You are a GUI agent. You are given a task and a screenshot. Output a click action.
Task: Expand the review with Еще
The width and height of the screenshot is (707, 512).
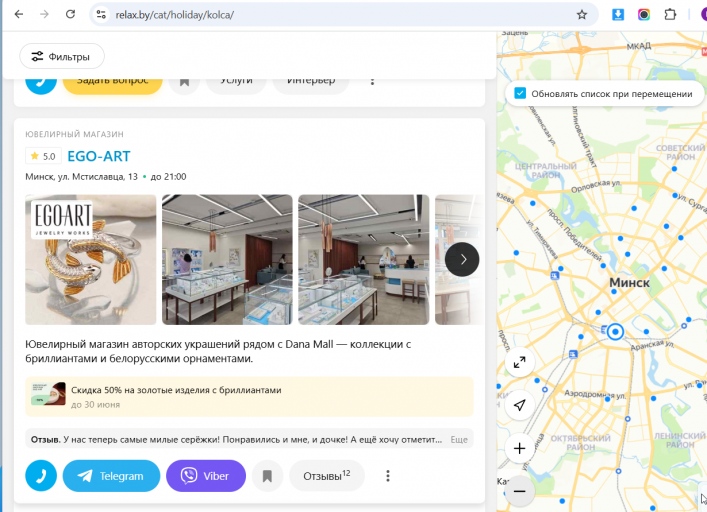(x=459, y=439)
